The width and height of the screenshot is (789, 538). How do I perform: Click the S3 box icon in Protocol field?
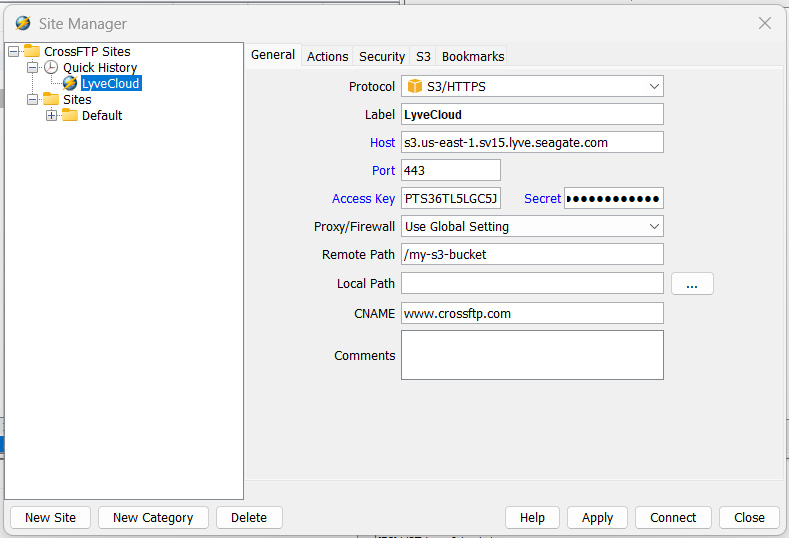coord(414,87)
